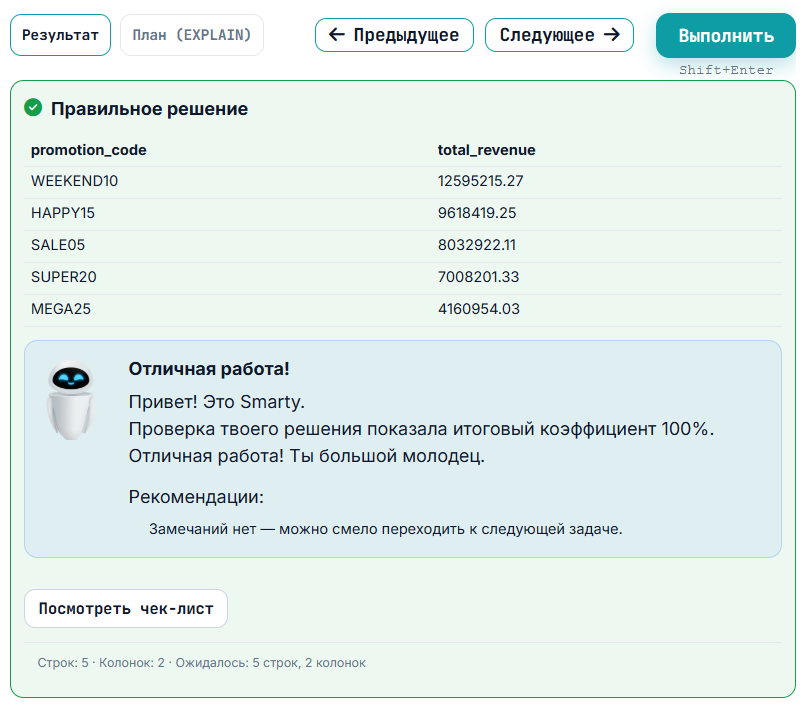The width and height of the screenshot is (808, 708).
Task: Go to the previous task via Предыдущее
Action: point(394,35)
